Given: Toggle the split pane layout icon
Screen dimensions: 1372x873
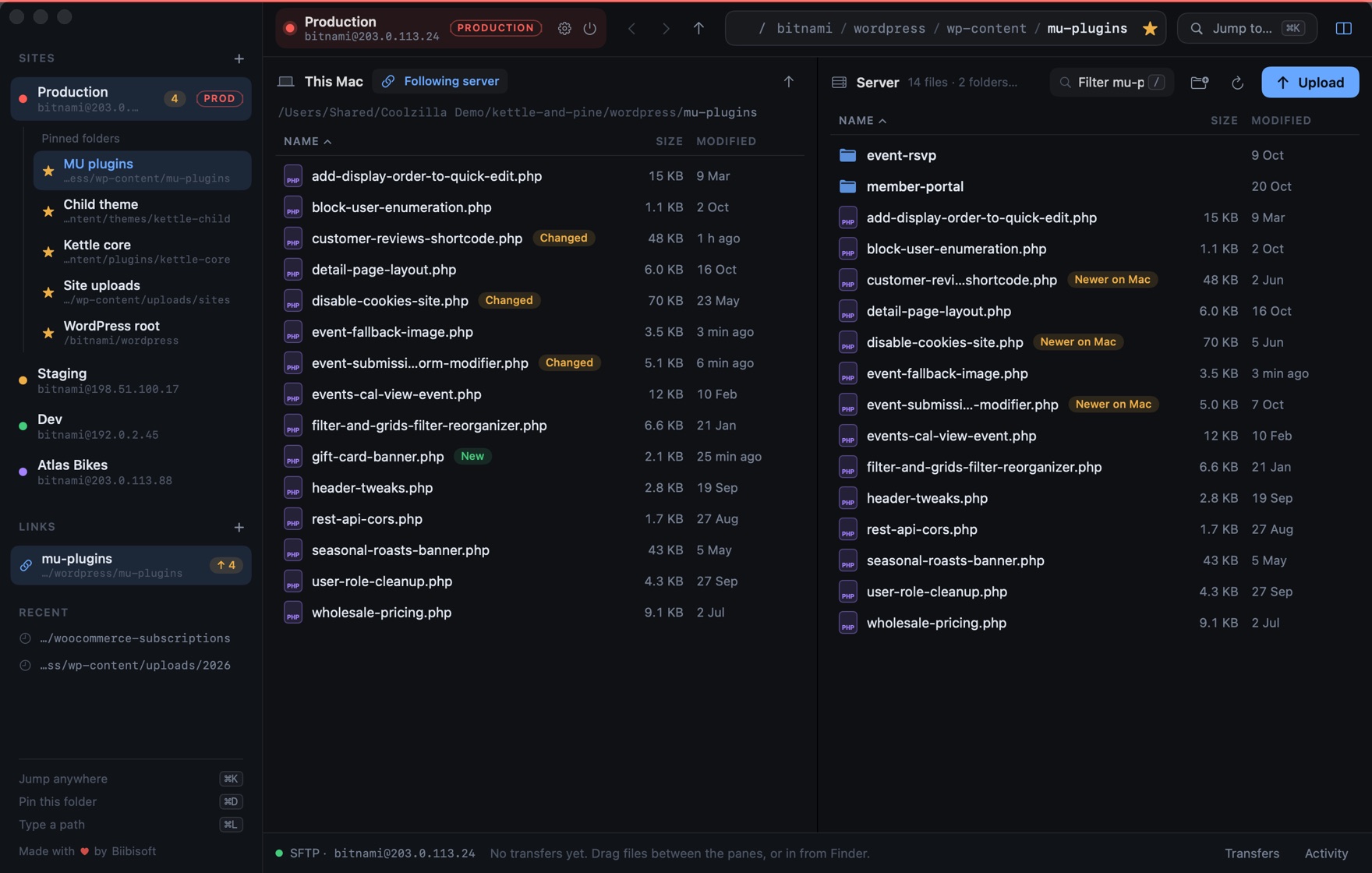Looking at the screenshot, I should (x=1344, y=29).
